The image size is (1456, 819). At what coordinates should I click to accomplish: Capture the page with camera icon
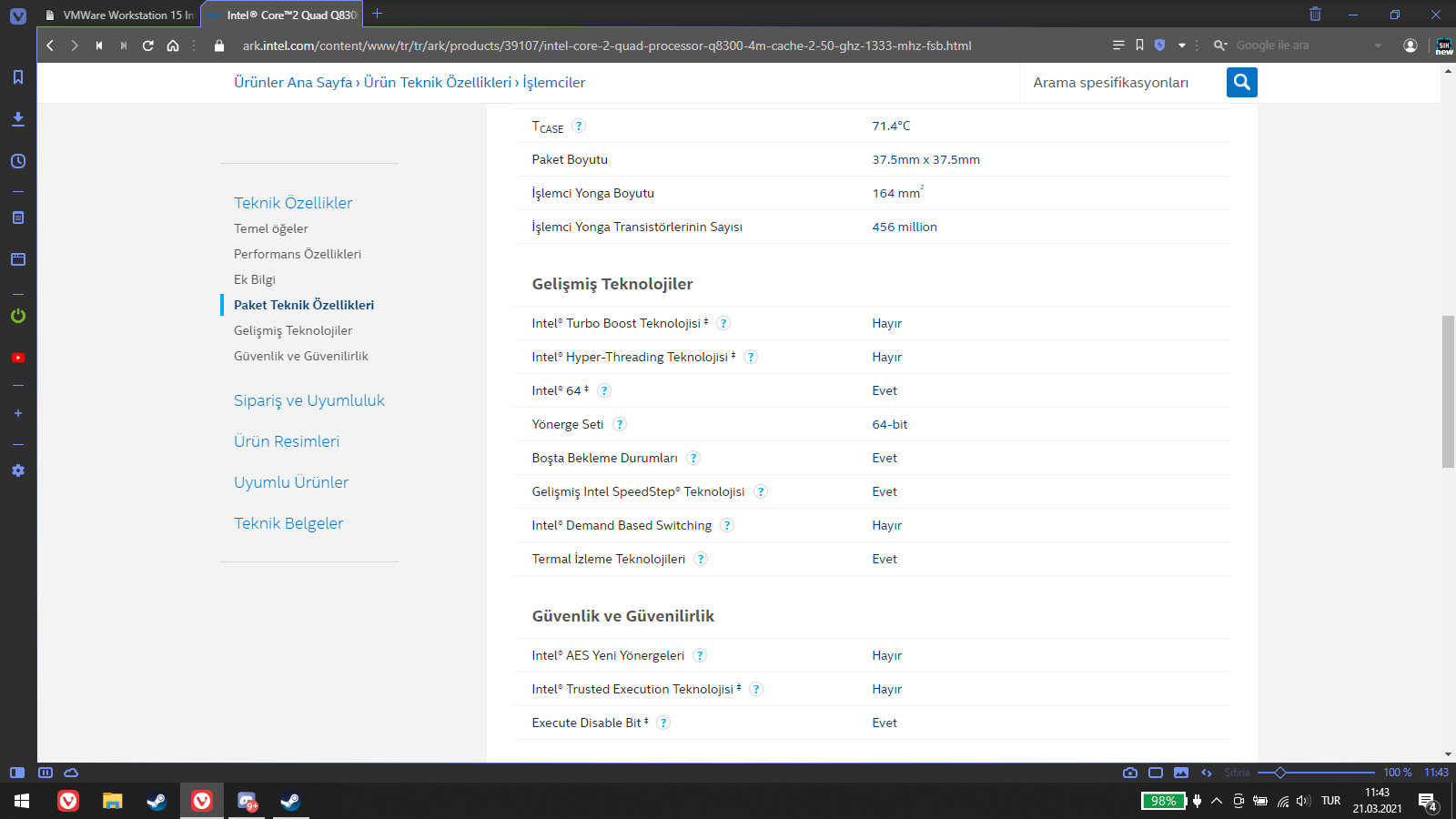pos(1130,773)
